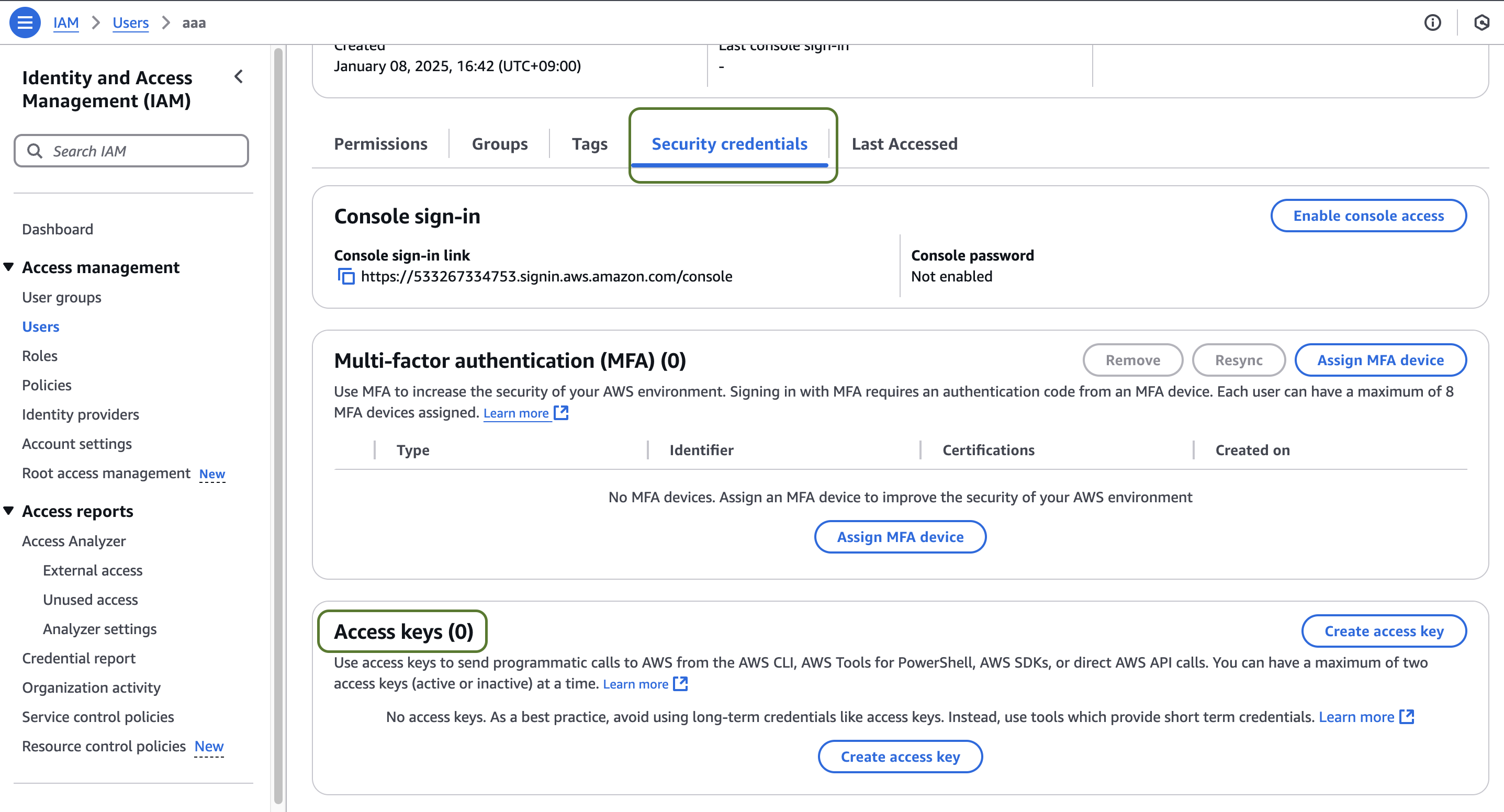Open Access keys Learn more external icon

(x=680, y=684)
